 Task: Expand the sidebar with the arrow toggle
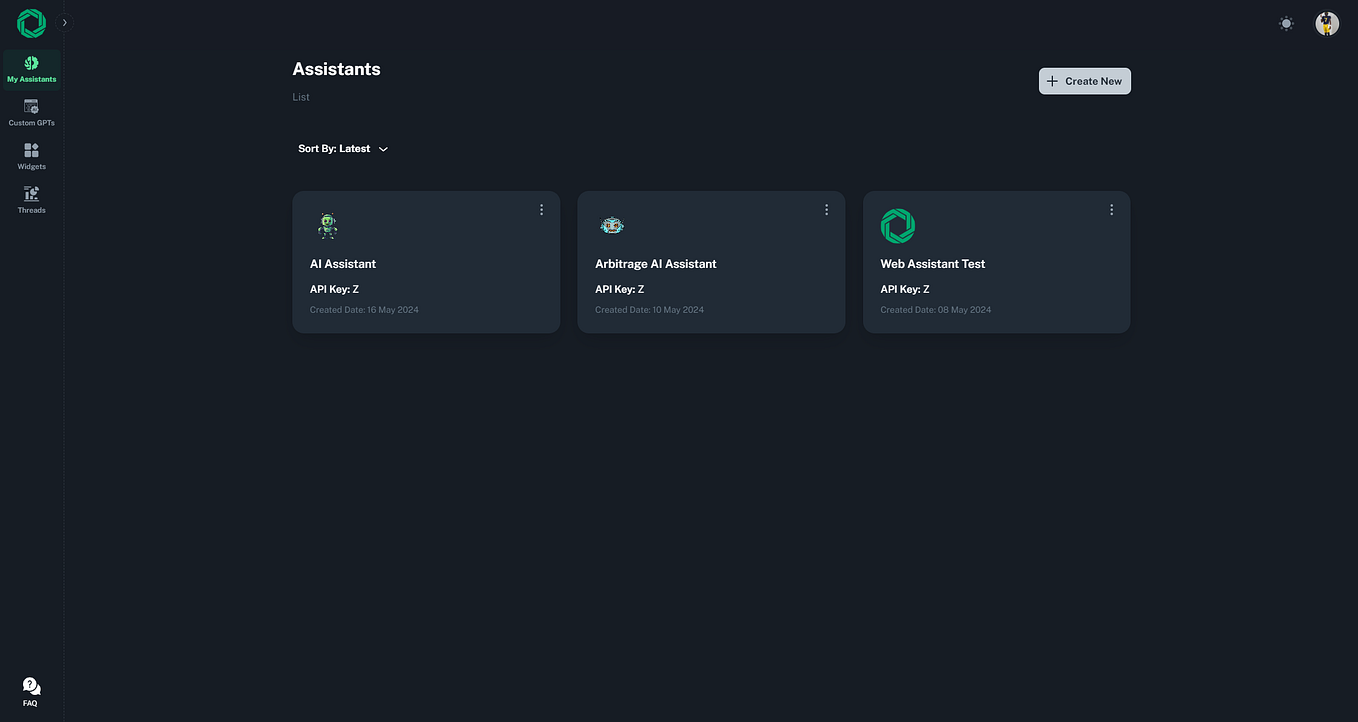64,21
